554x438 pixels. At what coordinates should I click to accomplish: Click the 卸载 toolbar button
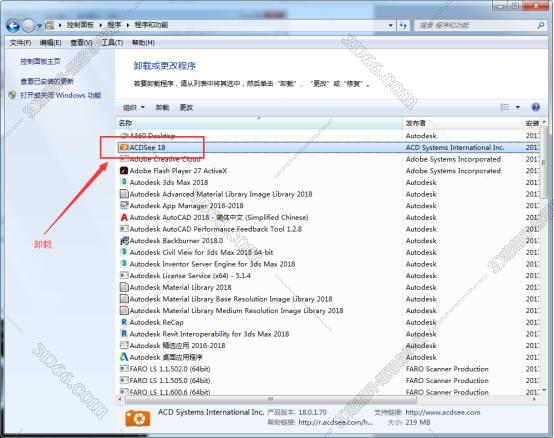(162, 107)
